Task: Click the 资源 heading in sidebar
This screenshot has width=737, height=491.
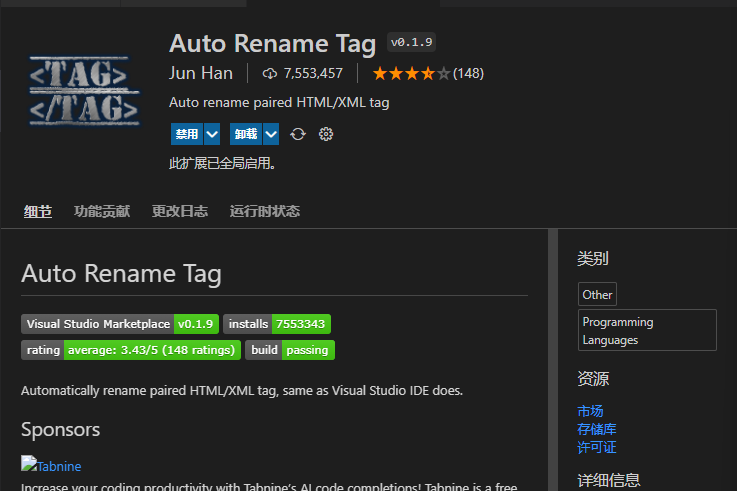Action: click(593, 379)
